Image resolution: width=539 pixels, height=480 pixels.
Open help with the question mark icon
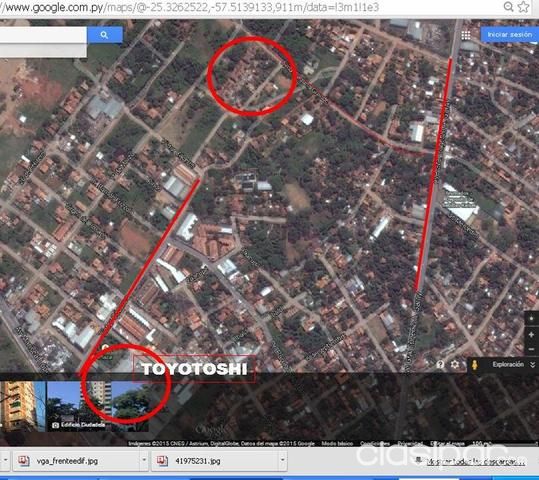[440, 364]
